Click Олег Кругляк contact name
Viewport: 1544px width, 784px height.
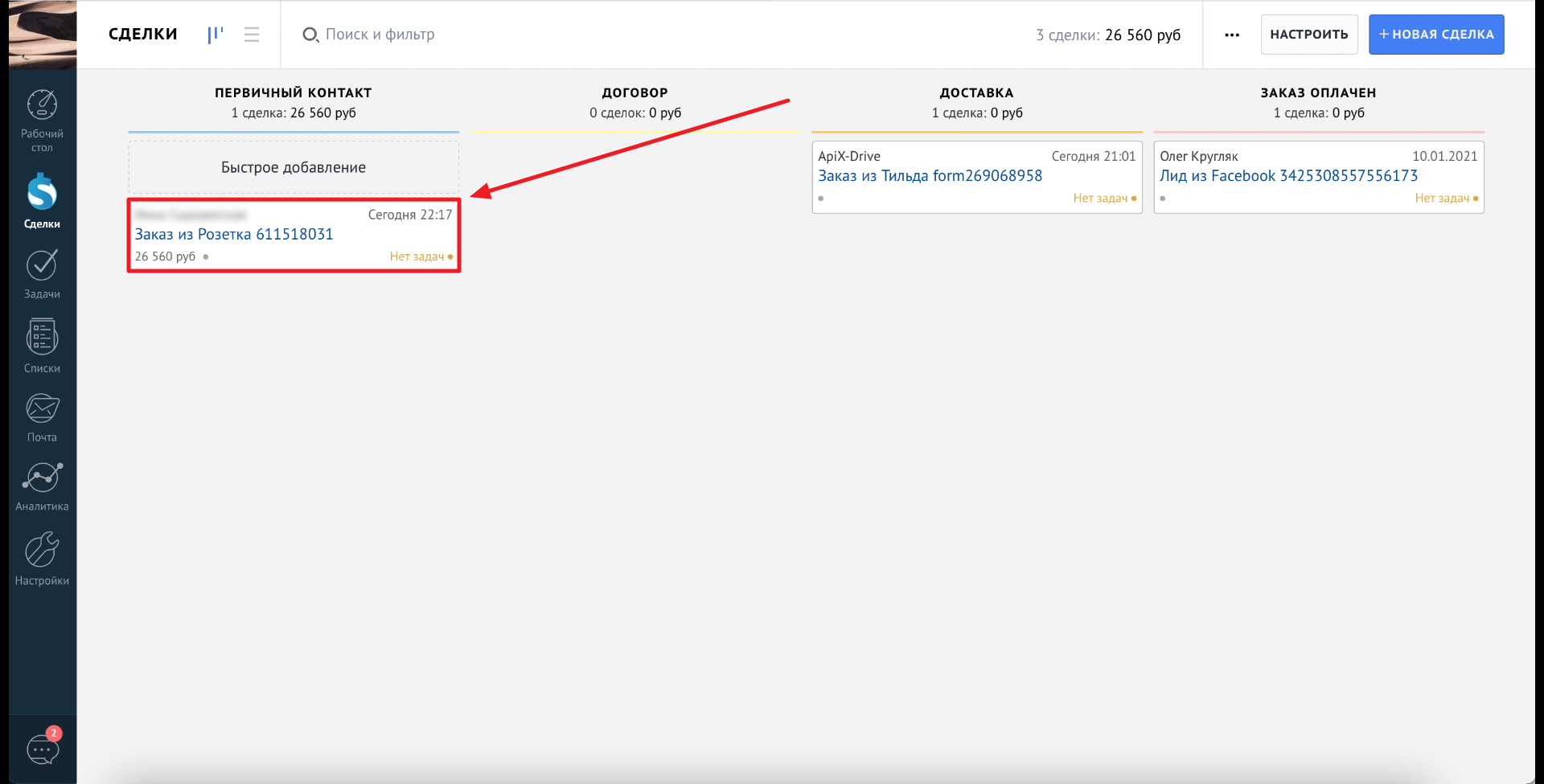pyautogui.click(x=1199, y=156)
